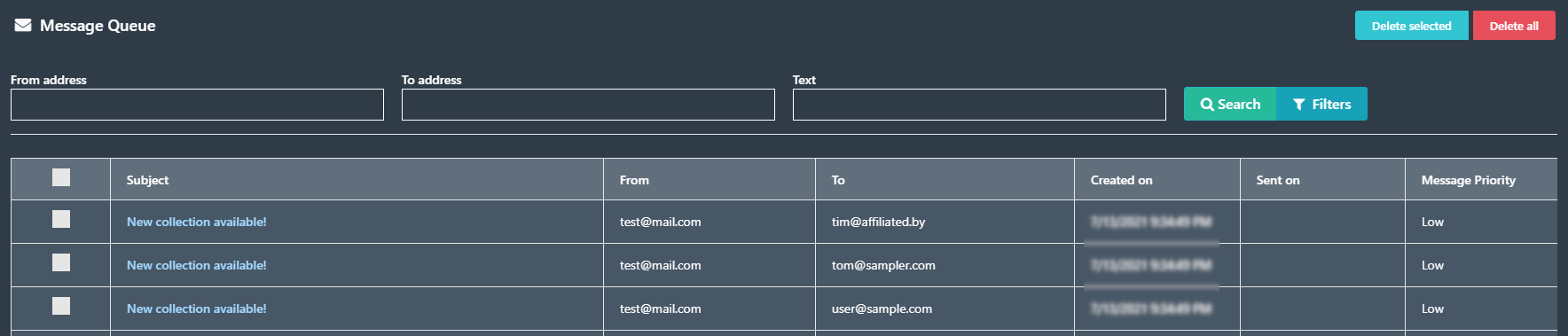Click the red Delete all button
Screen dimensions: 1568x336
pos(1514,26)
